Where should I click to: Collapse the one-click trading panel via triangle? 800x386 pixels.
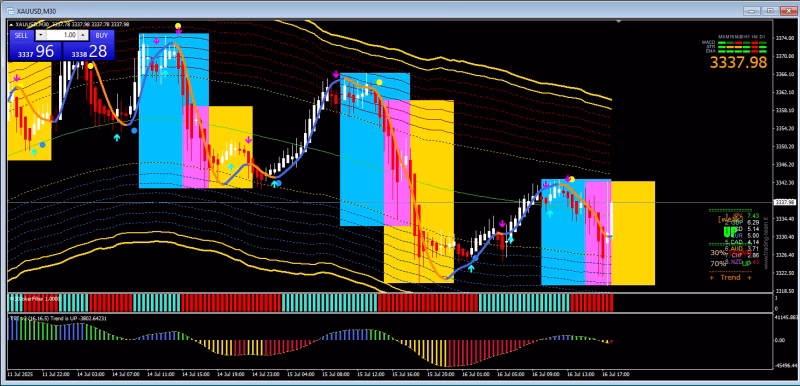click(11, 24)
